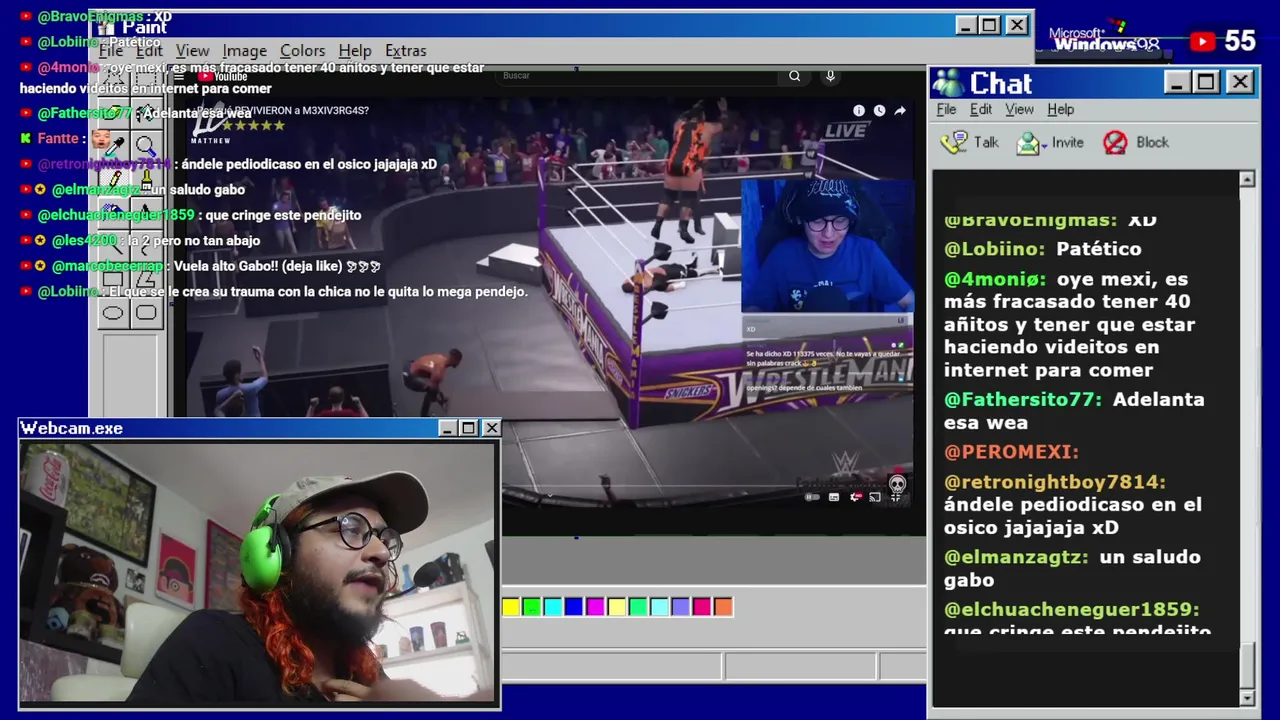Select the Airbrush tool in Paint
The height and width of the screenshot is (720, 1280).
(x=113, y=212)
